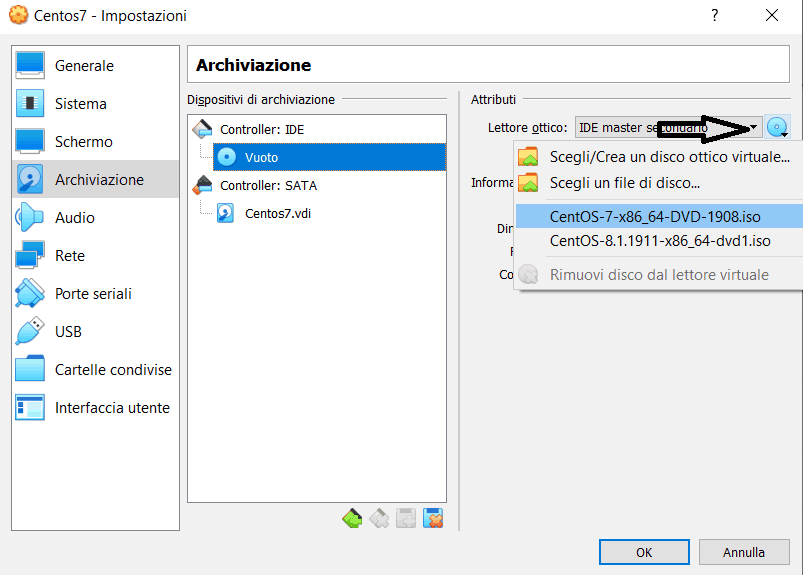Select Controller: SATA in the tree
The width and height of the screenshot is (803, 575).
point(268,185)
